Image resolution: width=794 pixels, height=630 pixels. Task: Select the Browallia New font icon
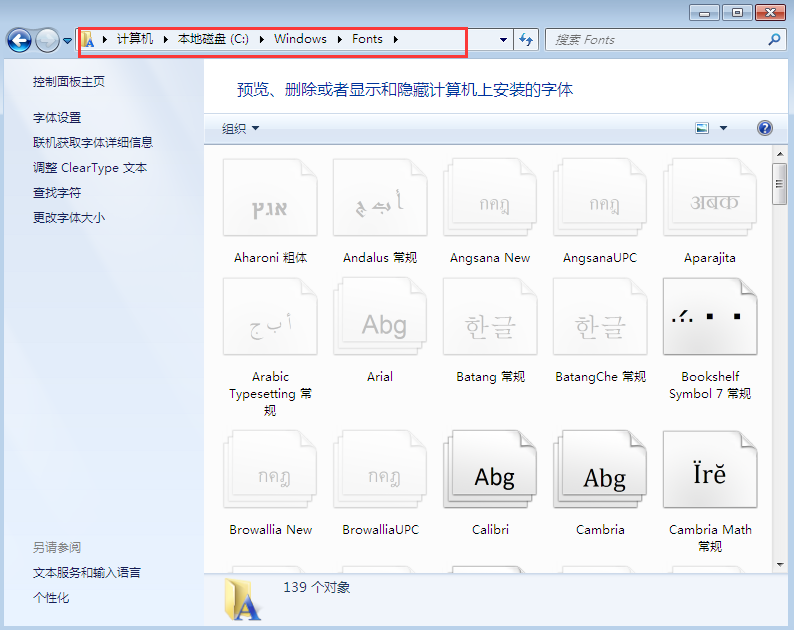[270, 469]
